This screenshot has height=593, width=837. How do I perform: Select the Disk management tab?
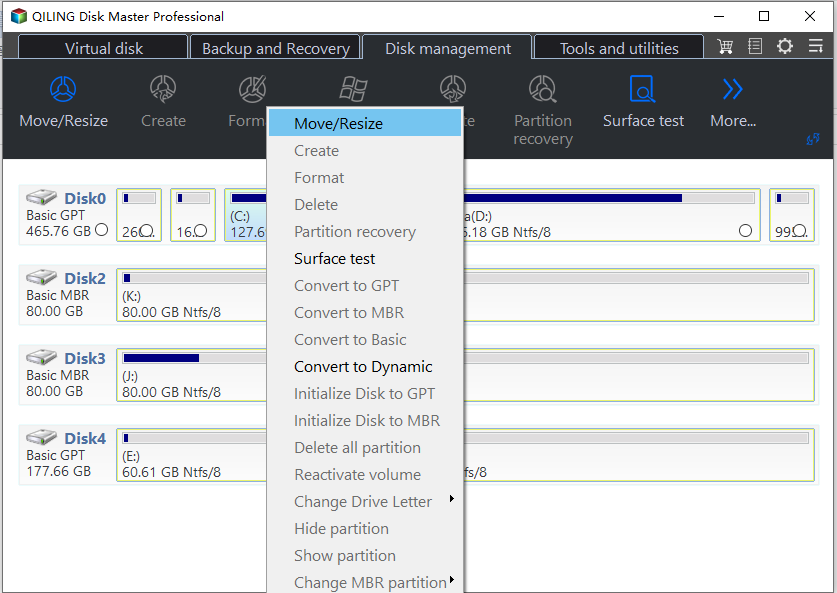pyautogui.click(x=448, y=48)
